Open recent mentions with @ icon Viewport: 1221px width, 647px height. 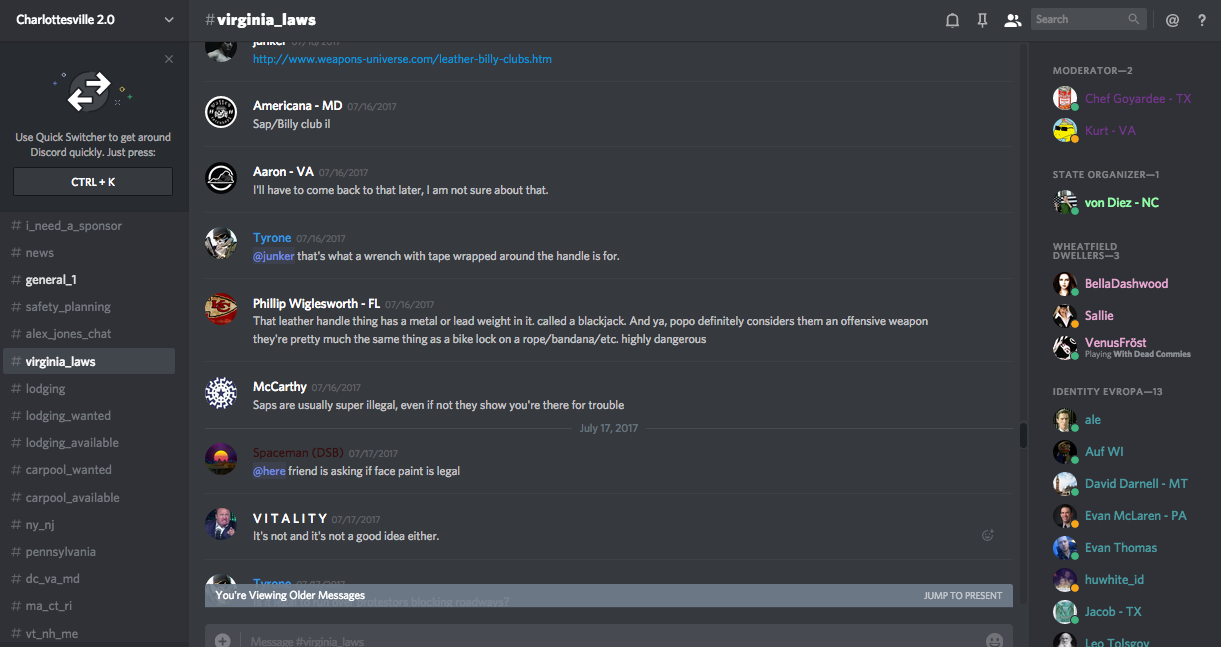coord(1172,20)
